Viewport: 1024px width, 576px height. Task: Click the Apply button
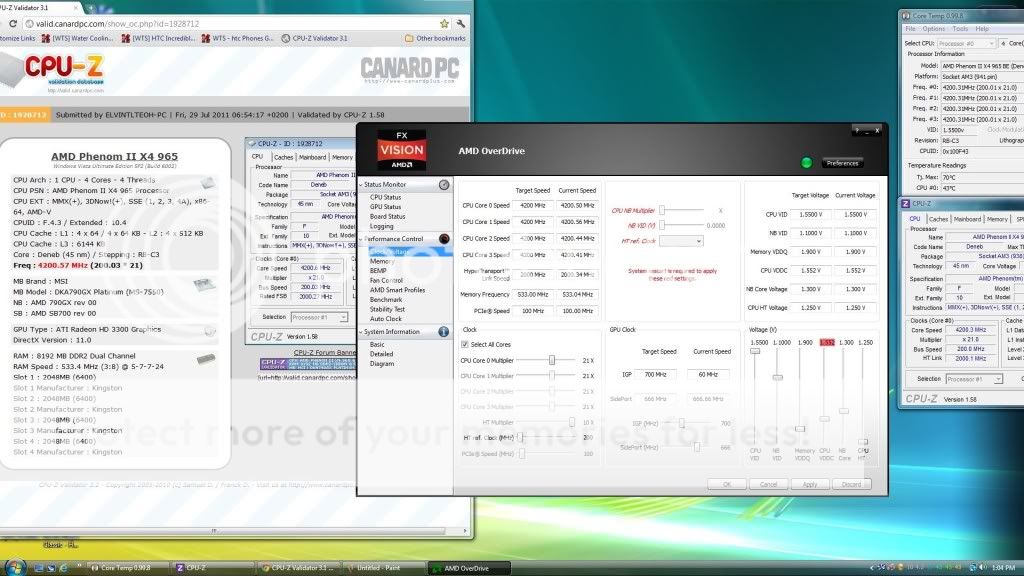point(809,484)
